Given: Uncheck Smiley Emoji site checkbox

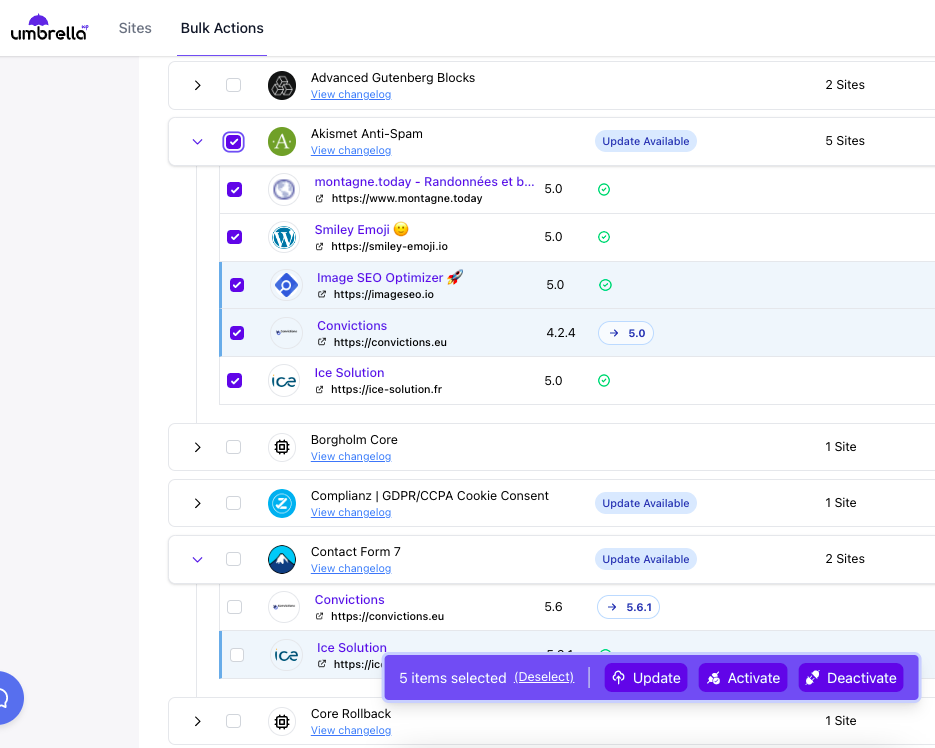Looking at the screenshot, I should tap(234, 237).
